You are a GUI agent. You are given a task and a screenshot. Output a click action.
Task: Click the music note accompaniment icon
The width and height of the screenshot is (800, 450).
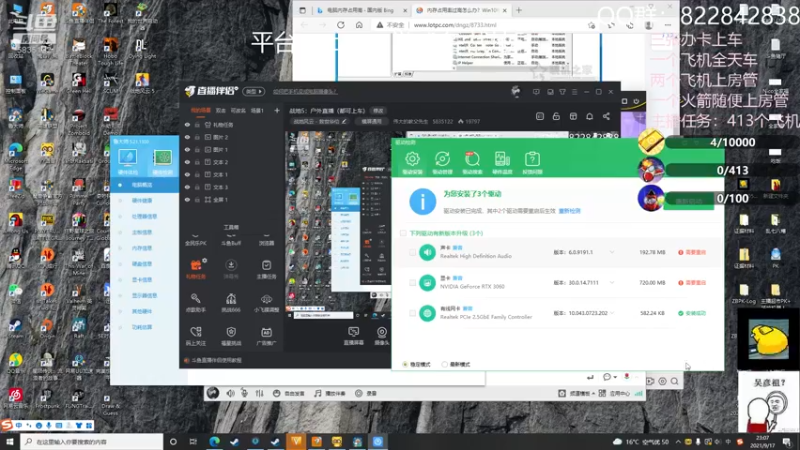coord(318,393)
